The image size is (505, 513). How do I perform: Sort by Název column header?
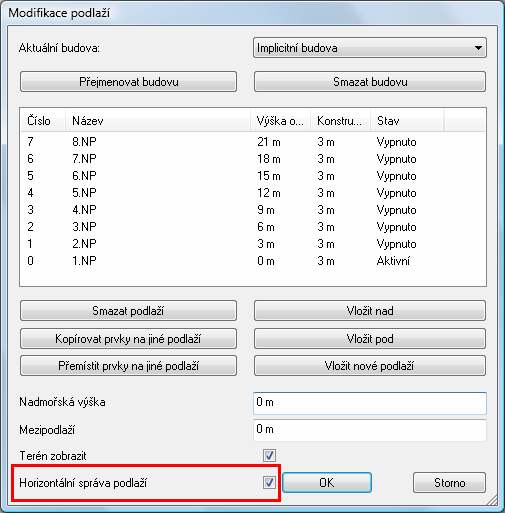(x=158, y=121)
